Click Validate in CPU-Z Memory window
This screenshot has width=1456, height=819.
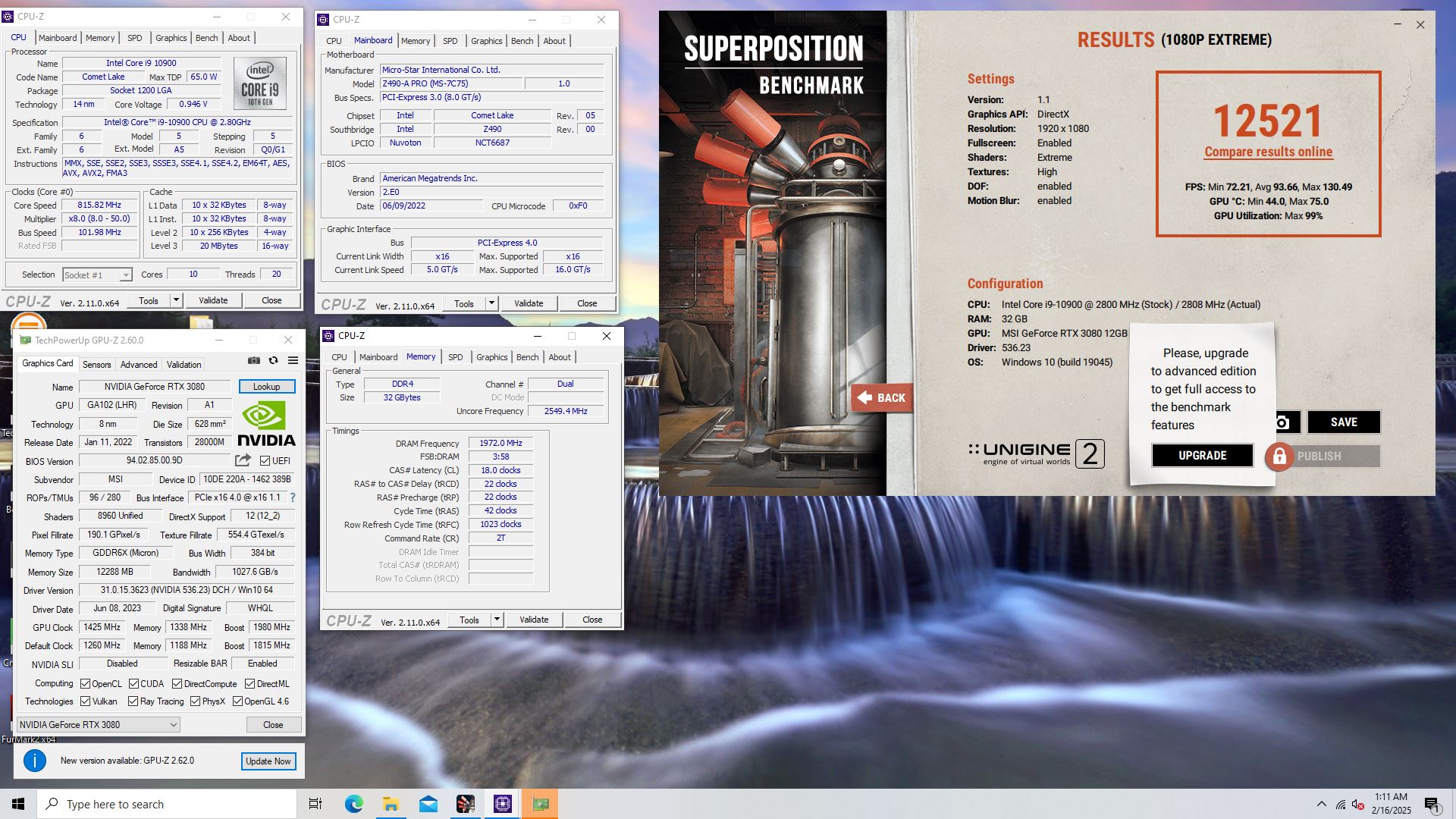click(x=534, y=620)
